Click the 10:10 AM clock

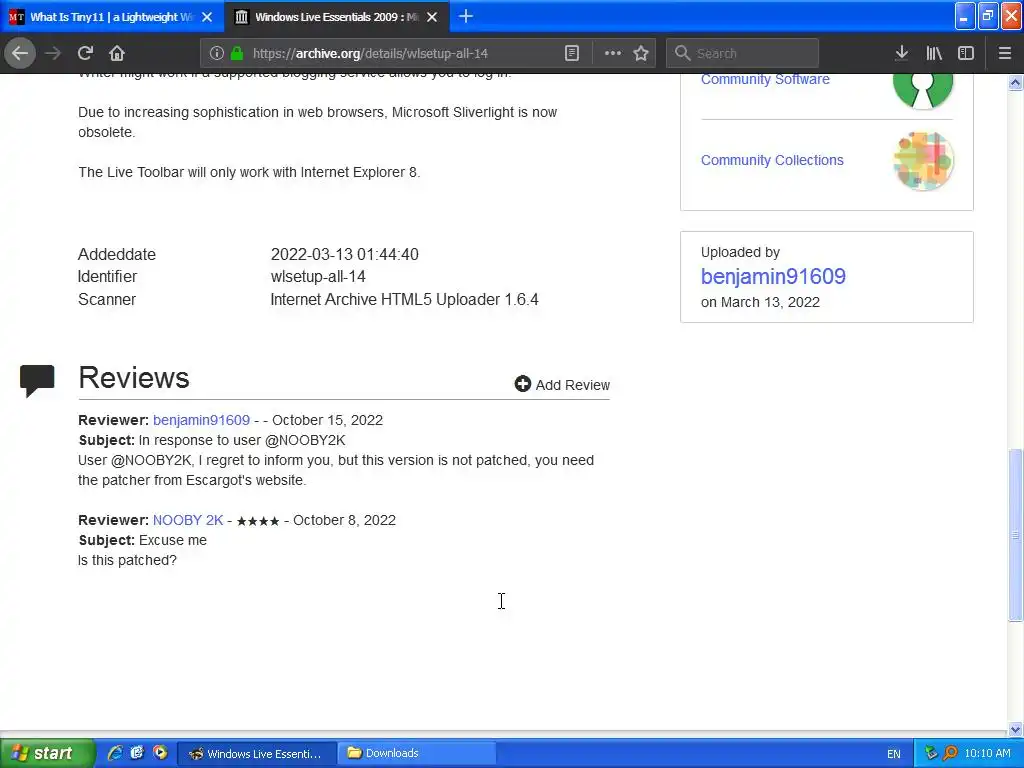(x=987, y=754)
